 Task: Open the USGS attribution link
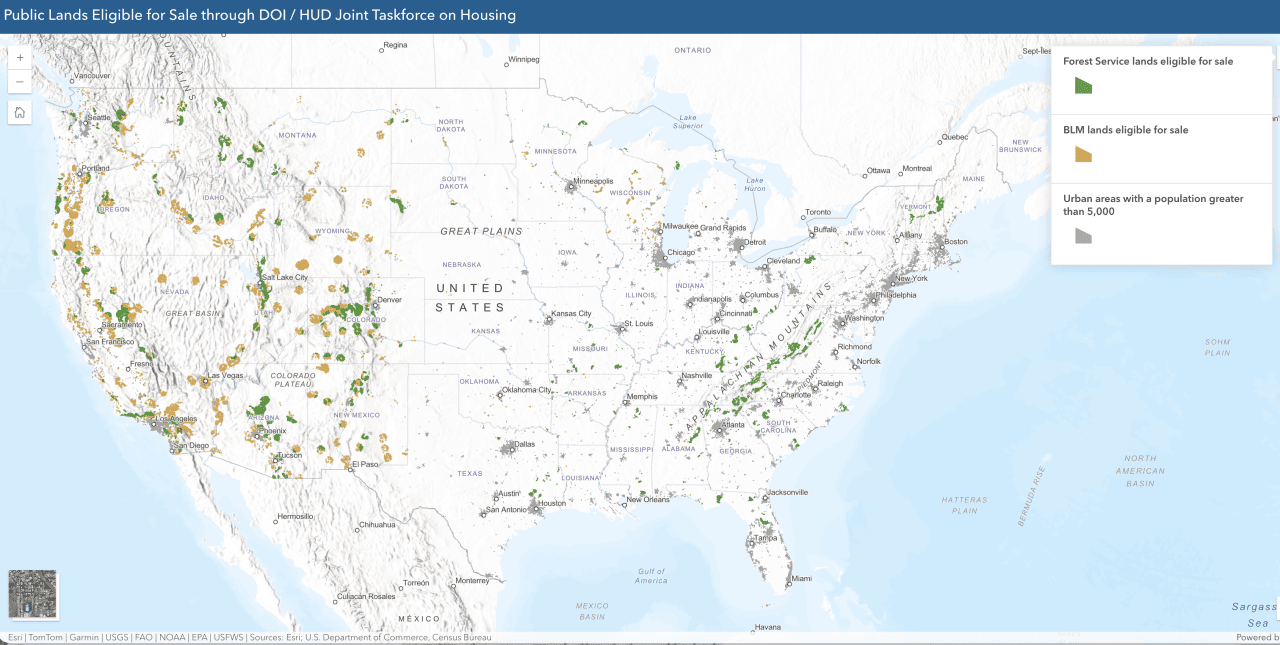tap(117, 636)
